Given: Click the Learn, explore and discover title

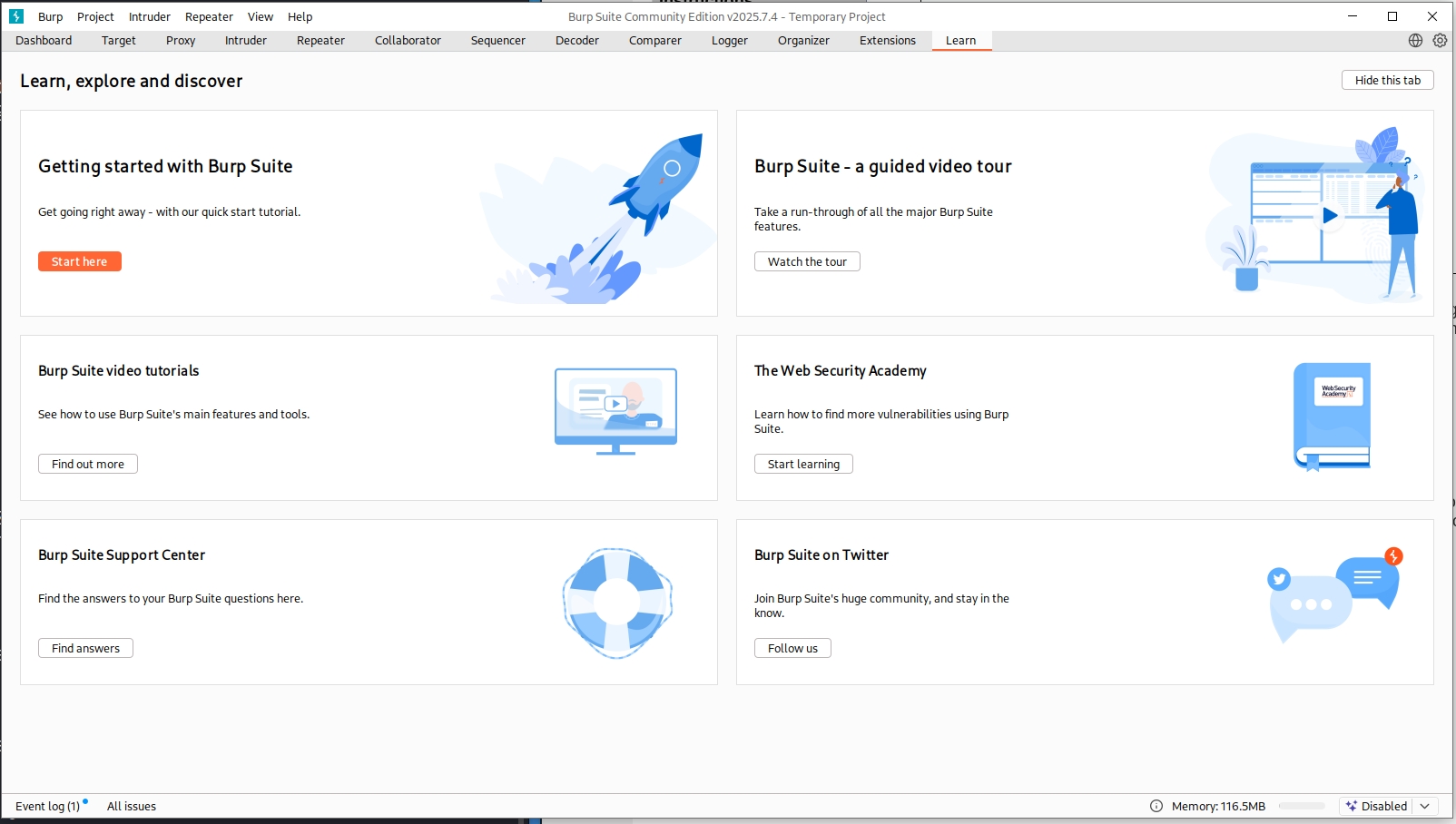Looking at the screenshot, I should click(132, 81).
